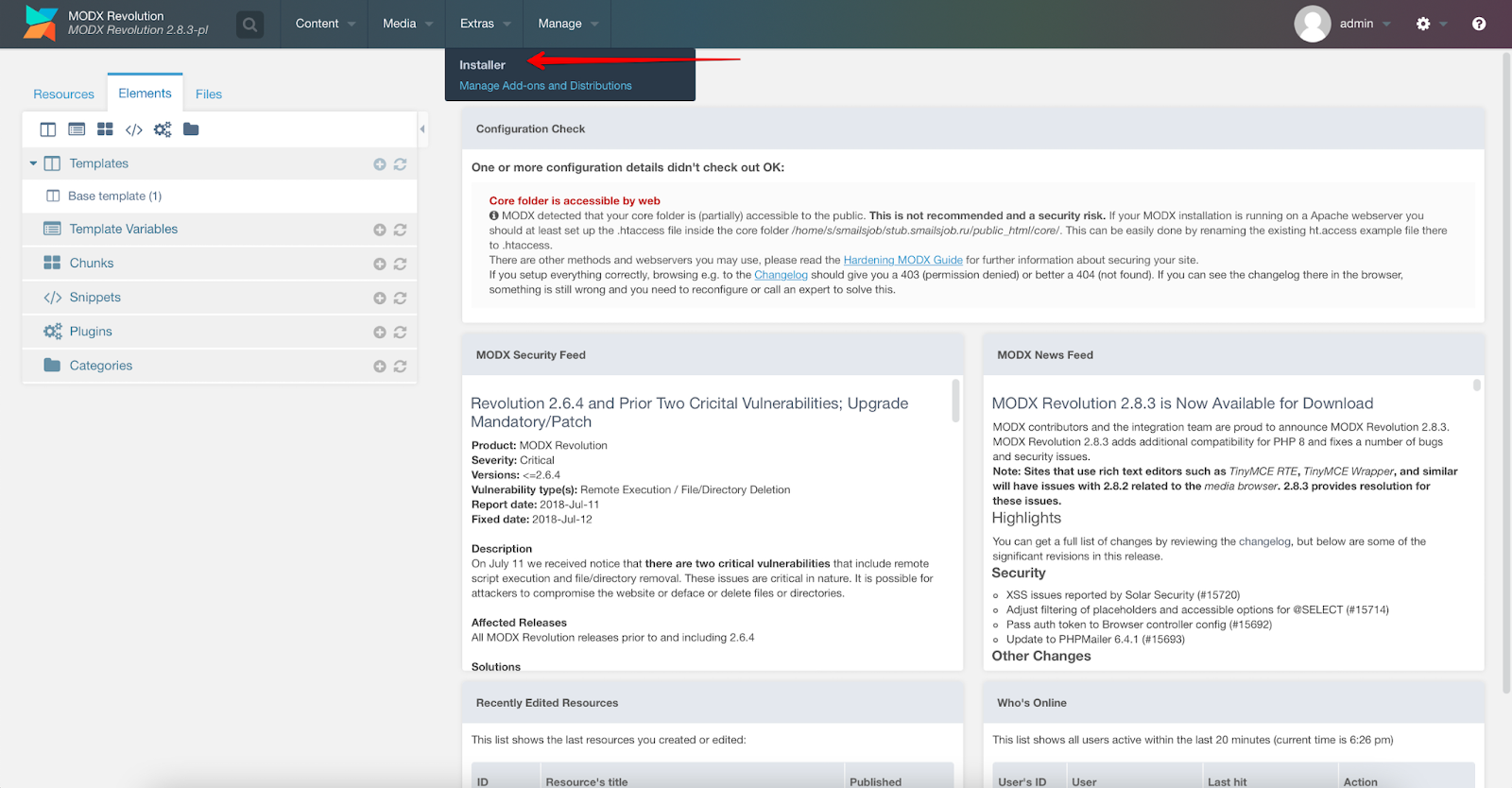Click the MODX Revolution 2.8.3-pl version text

tap(138, 30)
